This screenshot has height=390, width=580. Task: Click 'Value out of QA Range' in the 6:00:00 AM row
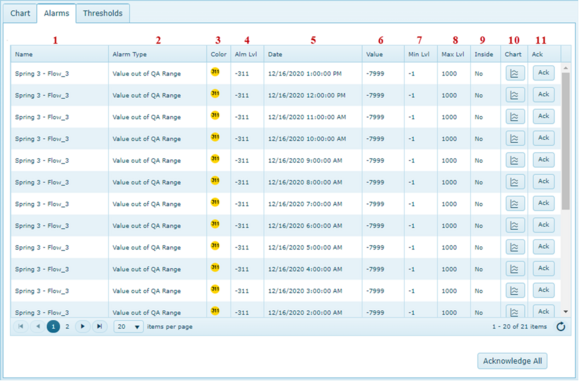tap(146, 226)
